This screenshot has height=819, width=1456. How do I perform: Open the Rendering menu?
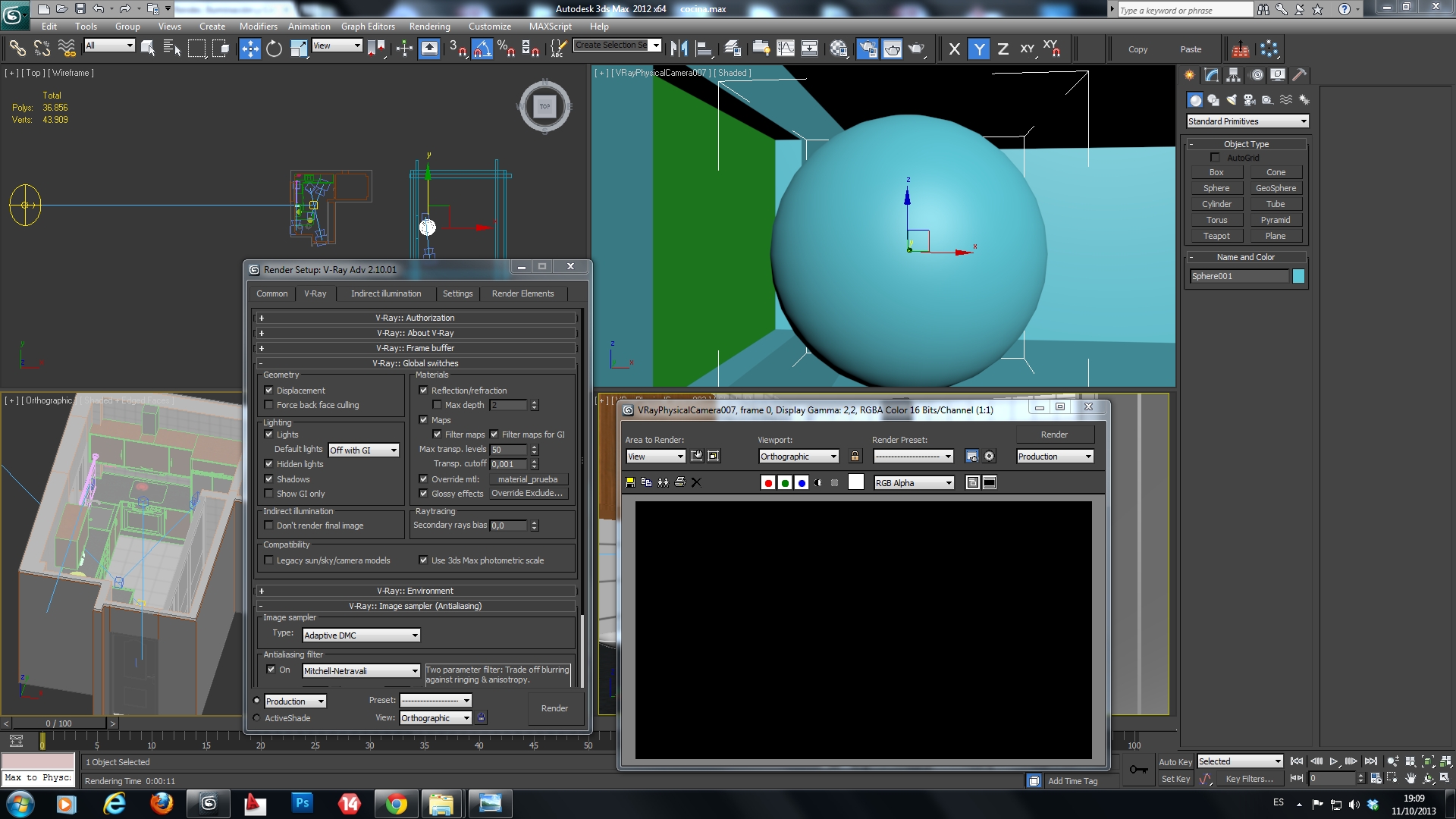[x=429, y=26]
